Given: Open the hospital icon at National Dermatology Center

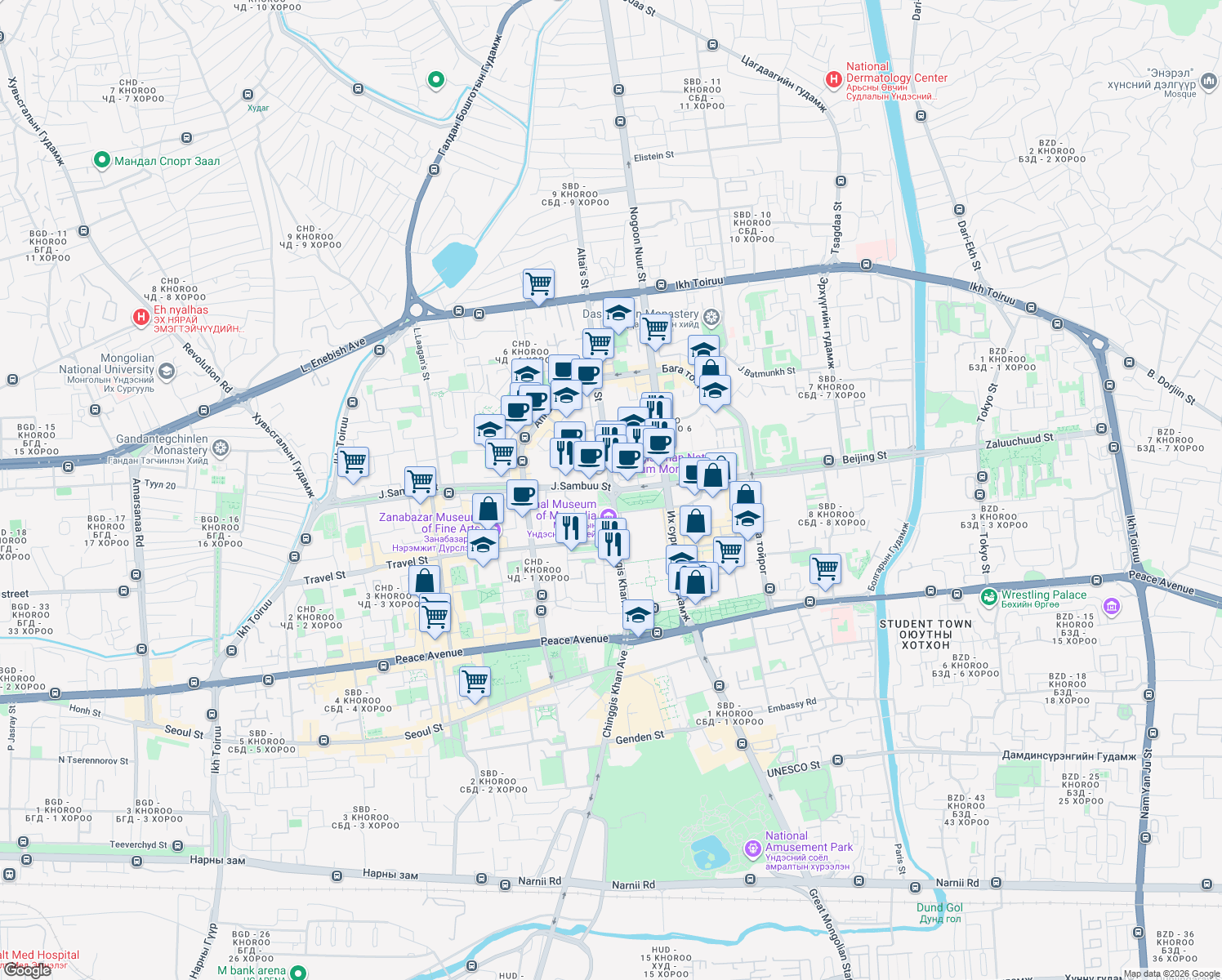Looking at the screenshot, I should [832, 78].
